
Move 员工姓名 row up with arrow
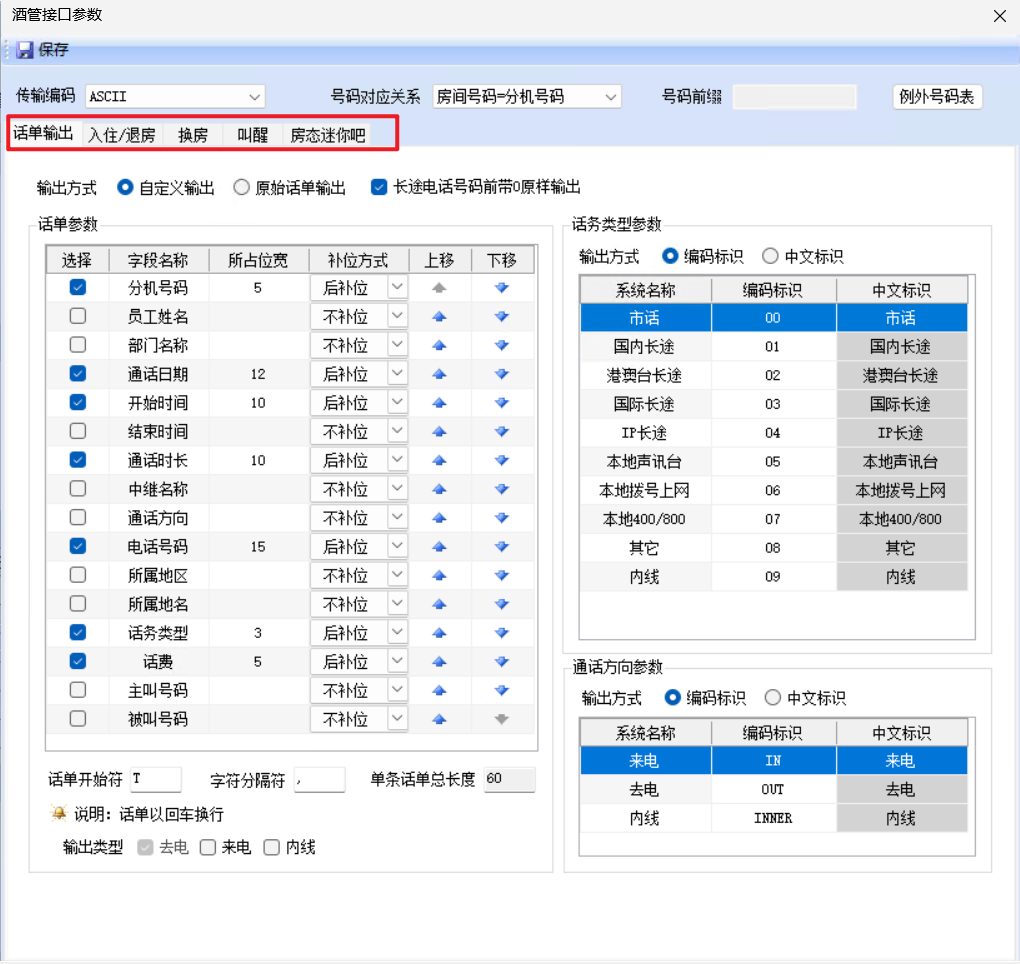439,317
